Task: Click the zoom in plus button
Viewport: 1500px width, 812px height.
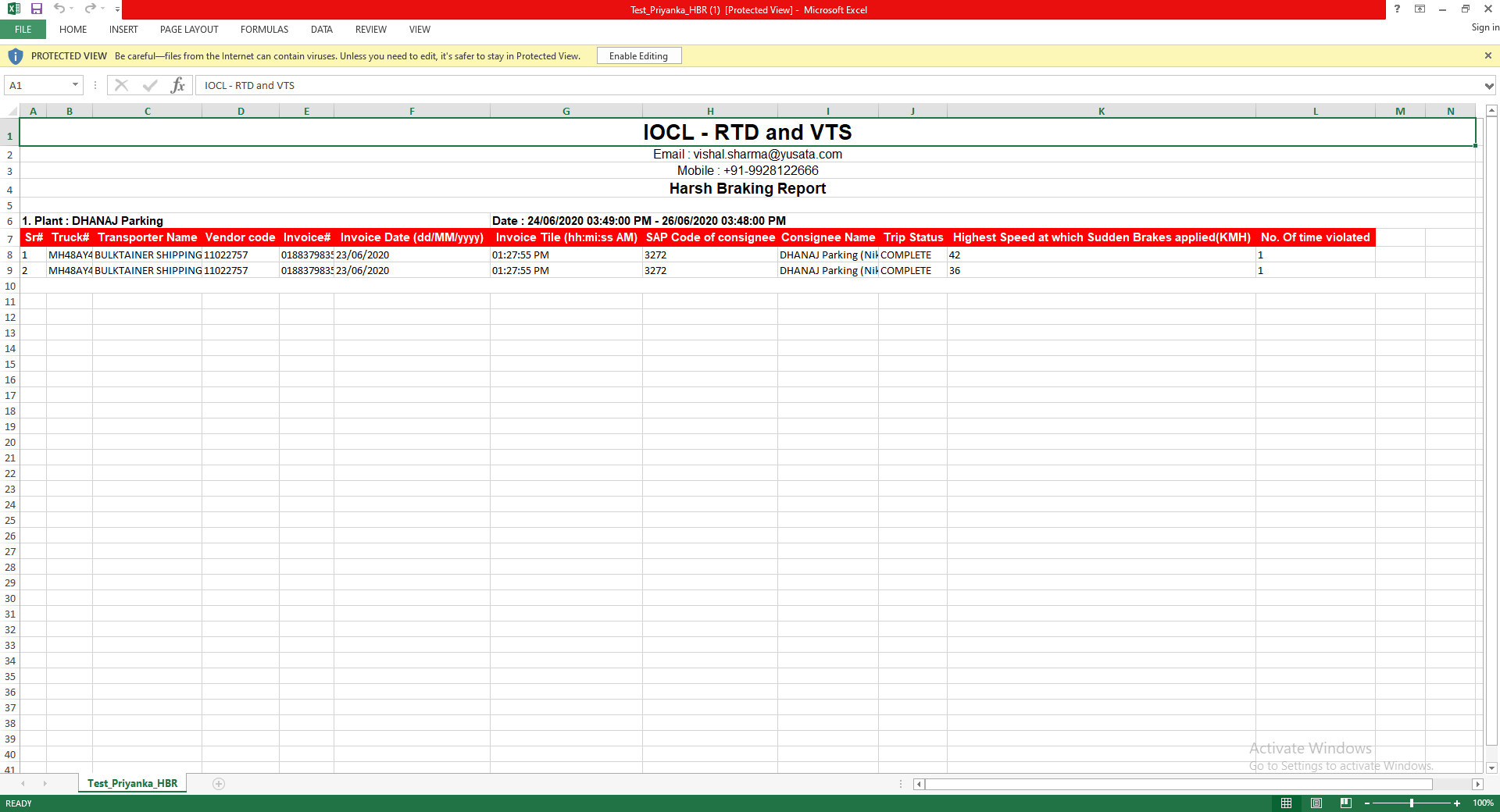Action: [1457, 803]
